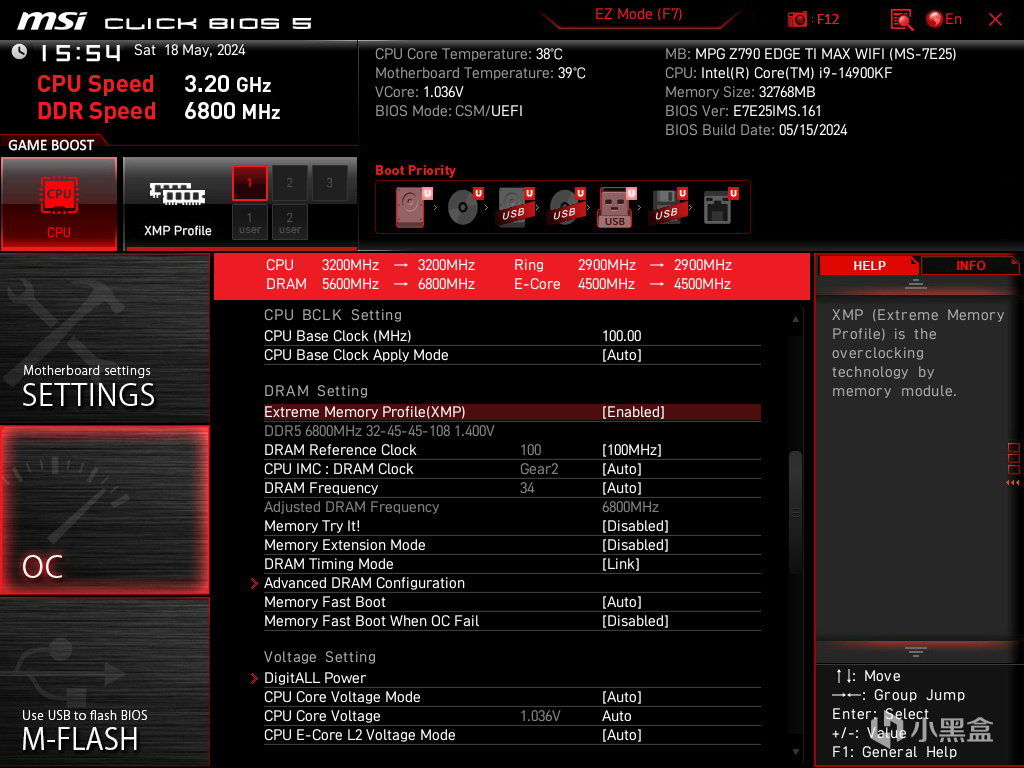Open CPU Base Clock Apply Mode dropdown
Viewport: 1024px width, 768px height.
(x=622, y=355)
